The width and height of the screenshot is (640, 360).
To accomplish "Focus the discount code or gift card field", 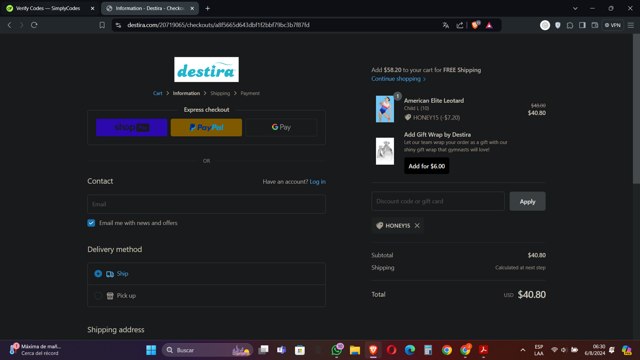I will [x=438, y=201].
